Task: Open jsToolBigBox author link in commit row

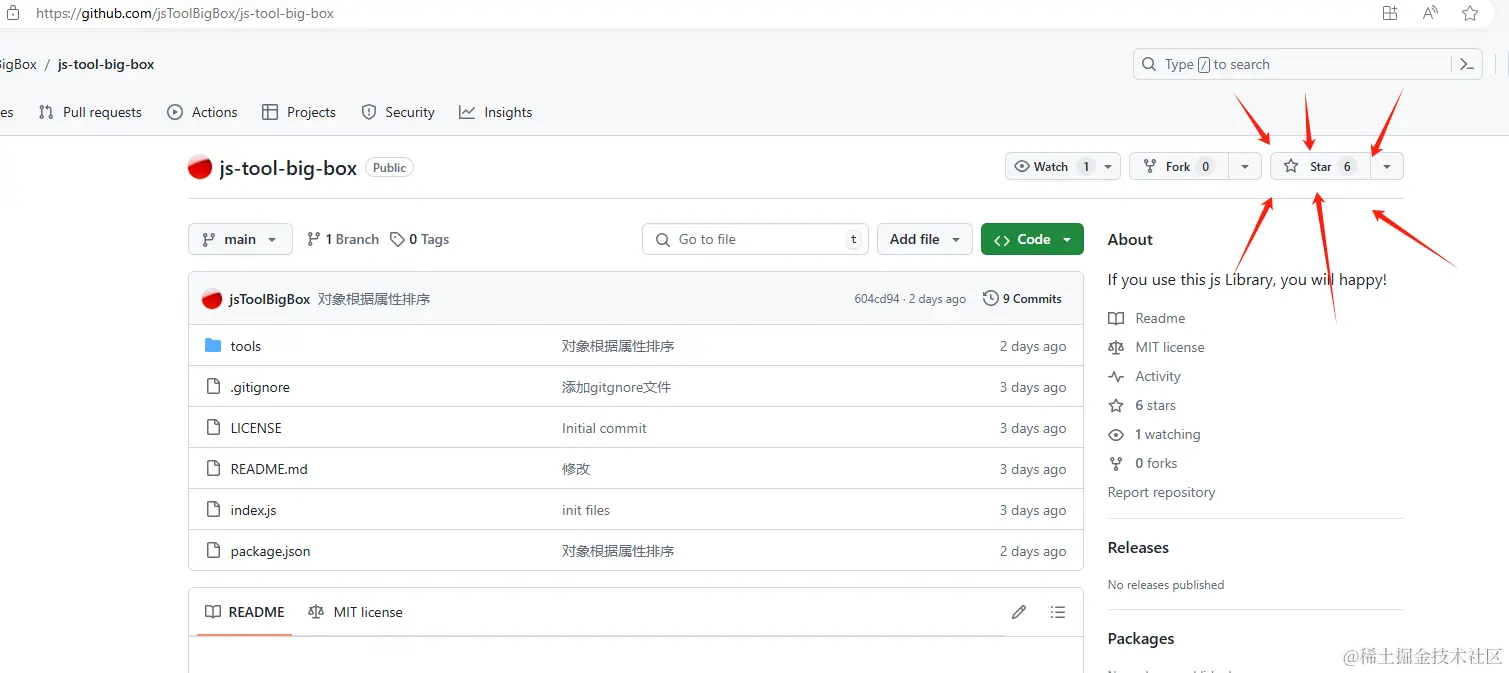Action: [x=270, y=299]
